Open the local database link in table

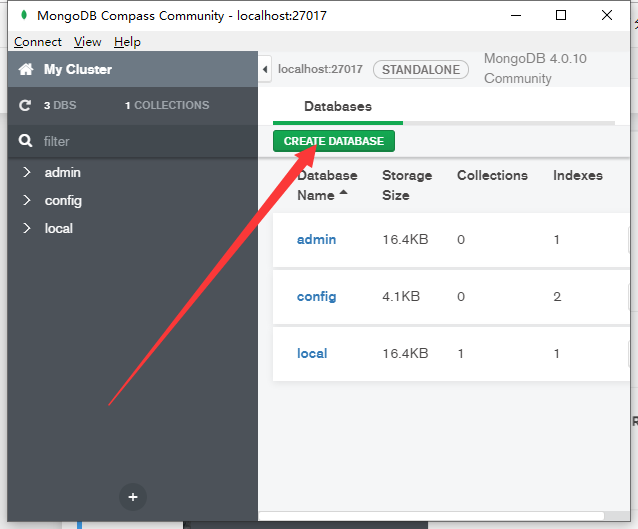point(312,353)
